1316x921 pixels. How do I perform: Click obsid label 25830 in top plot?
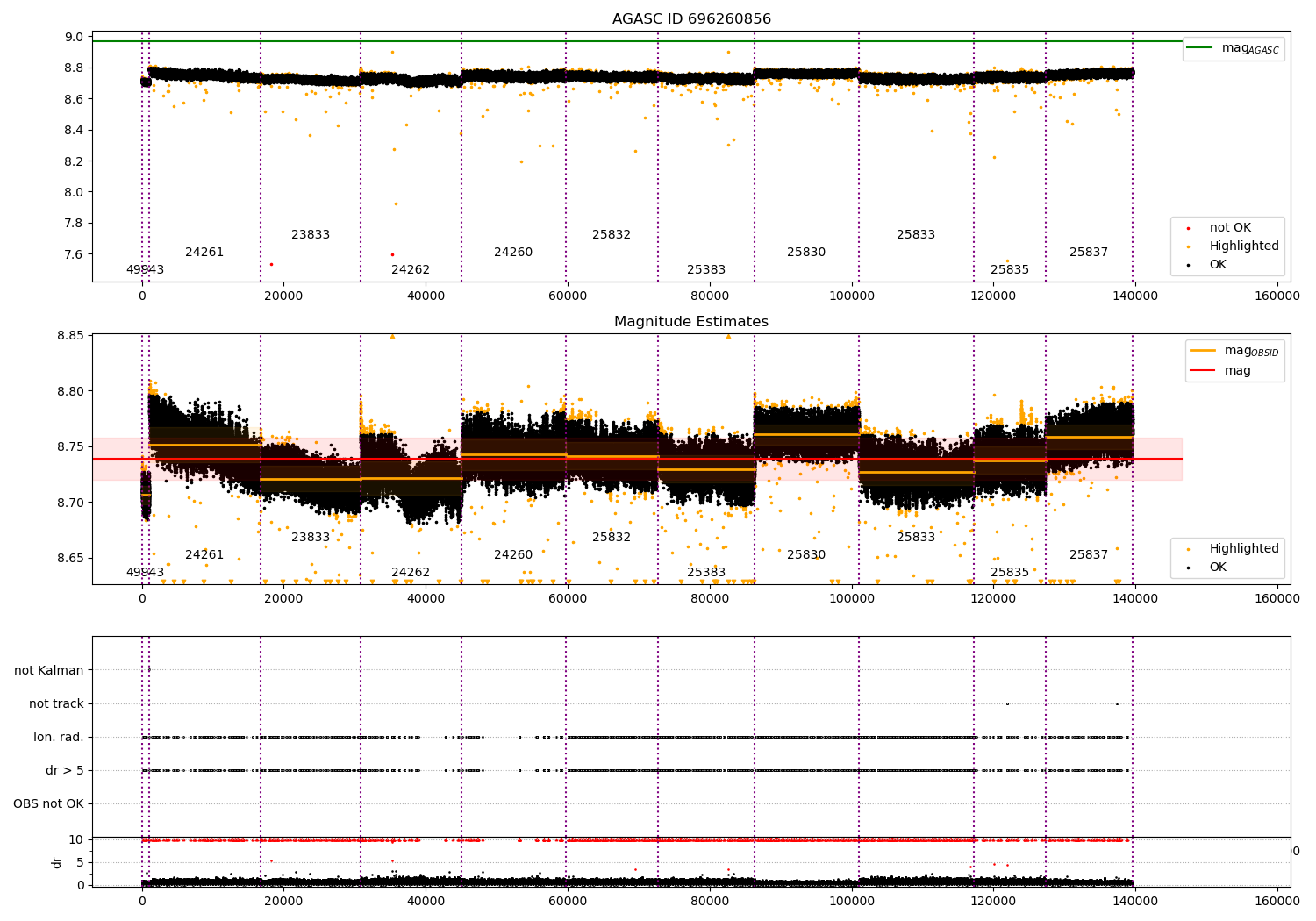[806, 252]
